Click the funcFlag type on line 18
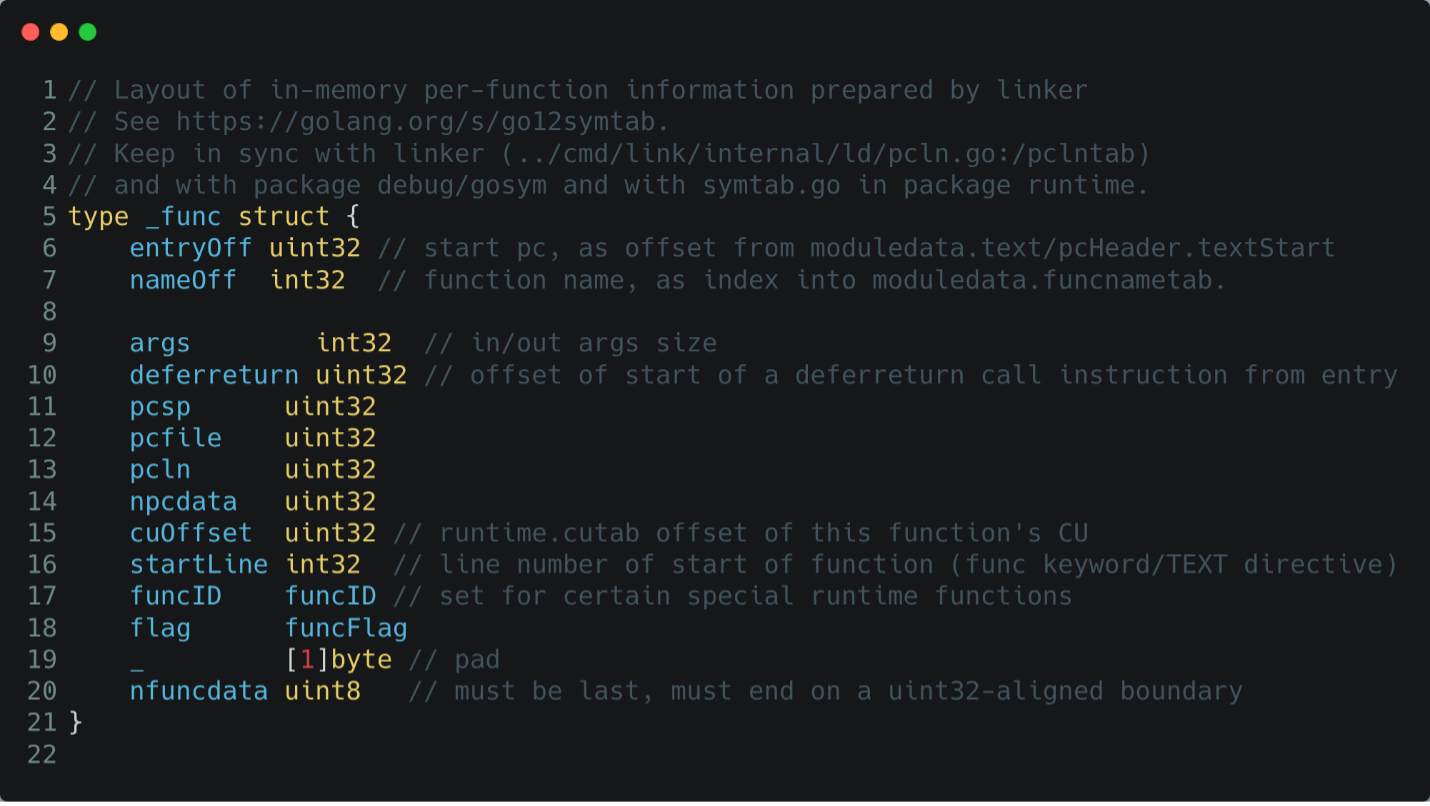Viewport: 1430px width, 806px height. tap(346, 628)
